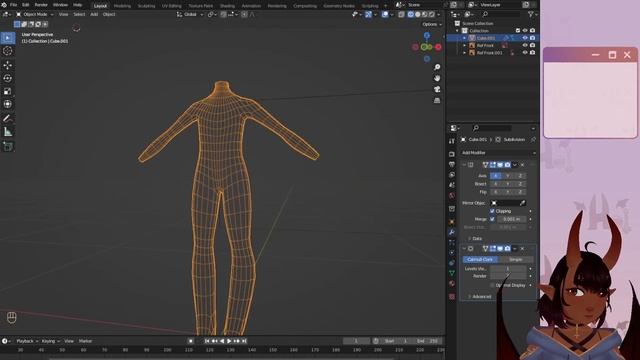The width and height of the screenshot is (640, 360).
Task: Open the viewport Options dropdown
Action: [432, 24]
